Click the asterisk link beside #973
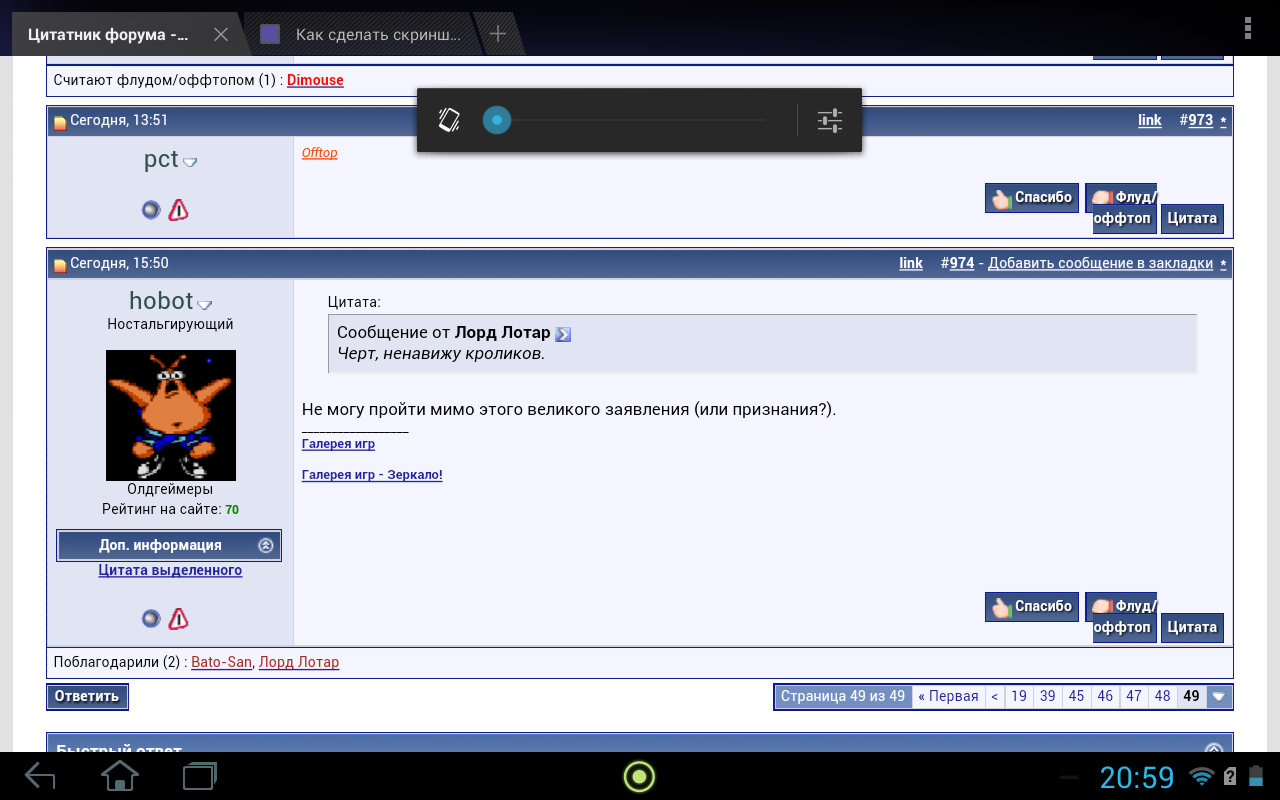The width and height of the screenshot is (1280, 800). coord(1223,122)
